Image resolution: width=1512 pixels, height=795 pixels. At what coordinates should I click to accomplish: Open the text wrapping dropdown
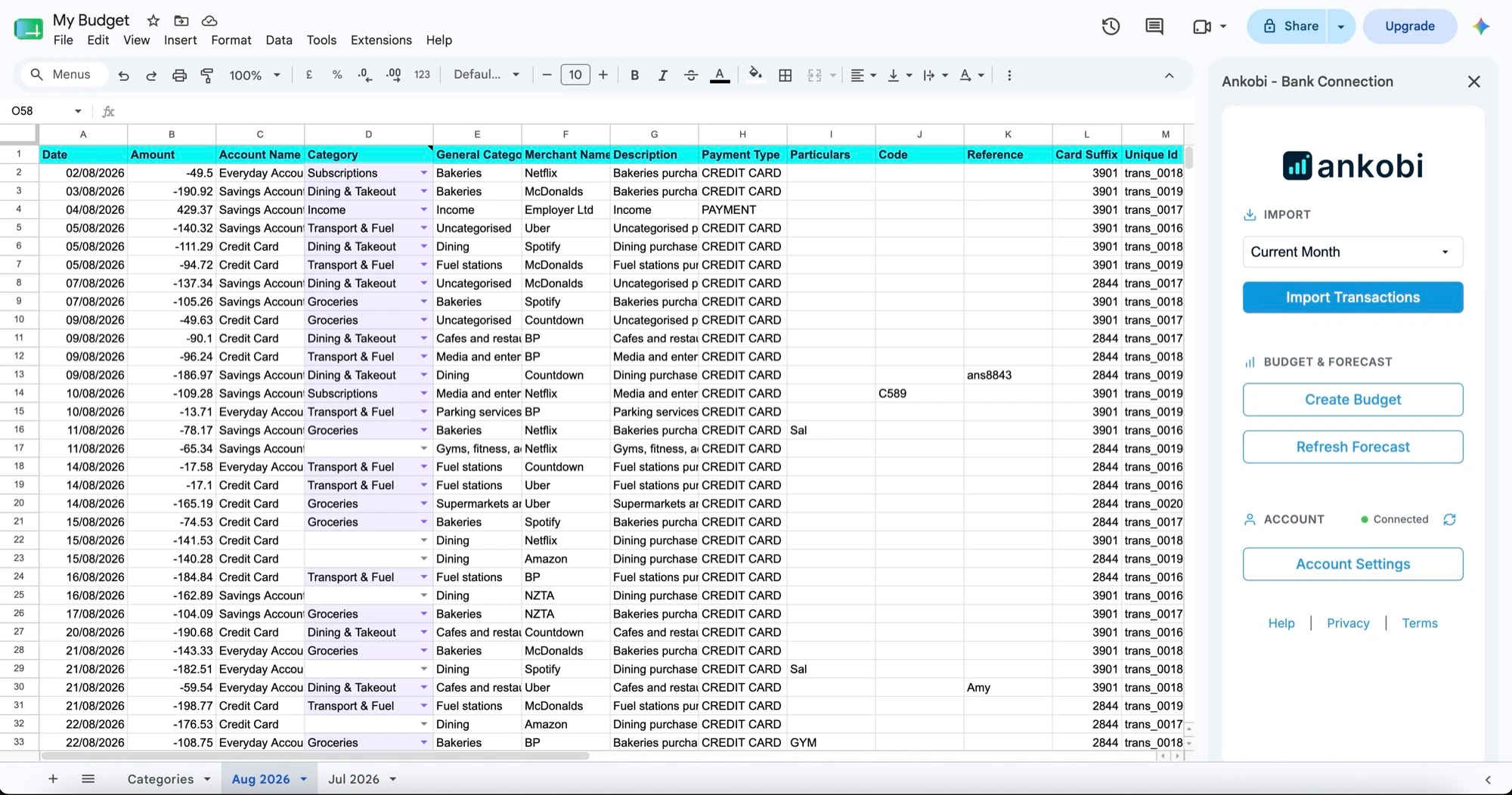936,76
